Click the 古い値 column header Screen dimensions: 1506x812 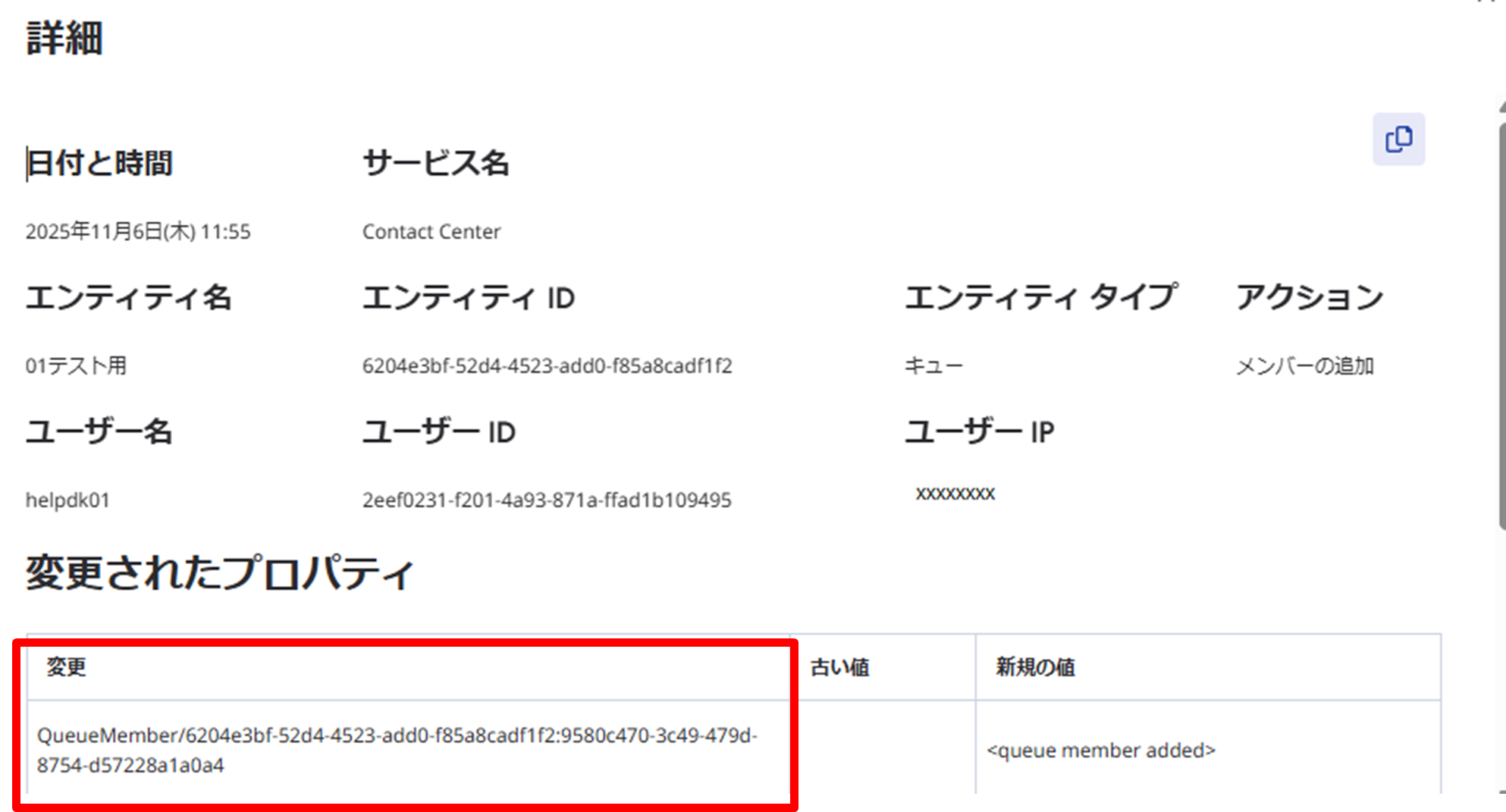[x=839, y=667]
